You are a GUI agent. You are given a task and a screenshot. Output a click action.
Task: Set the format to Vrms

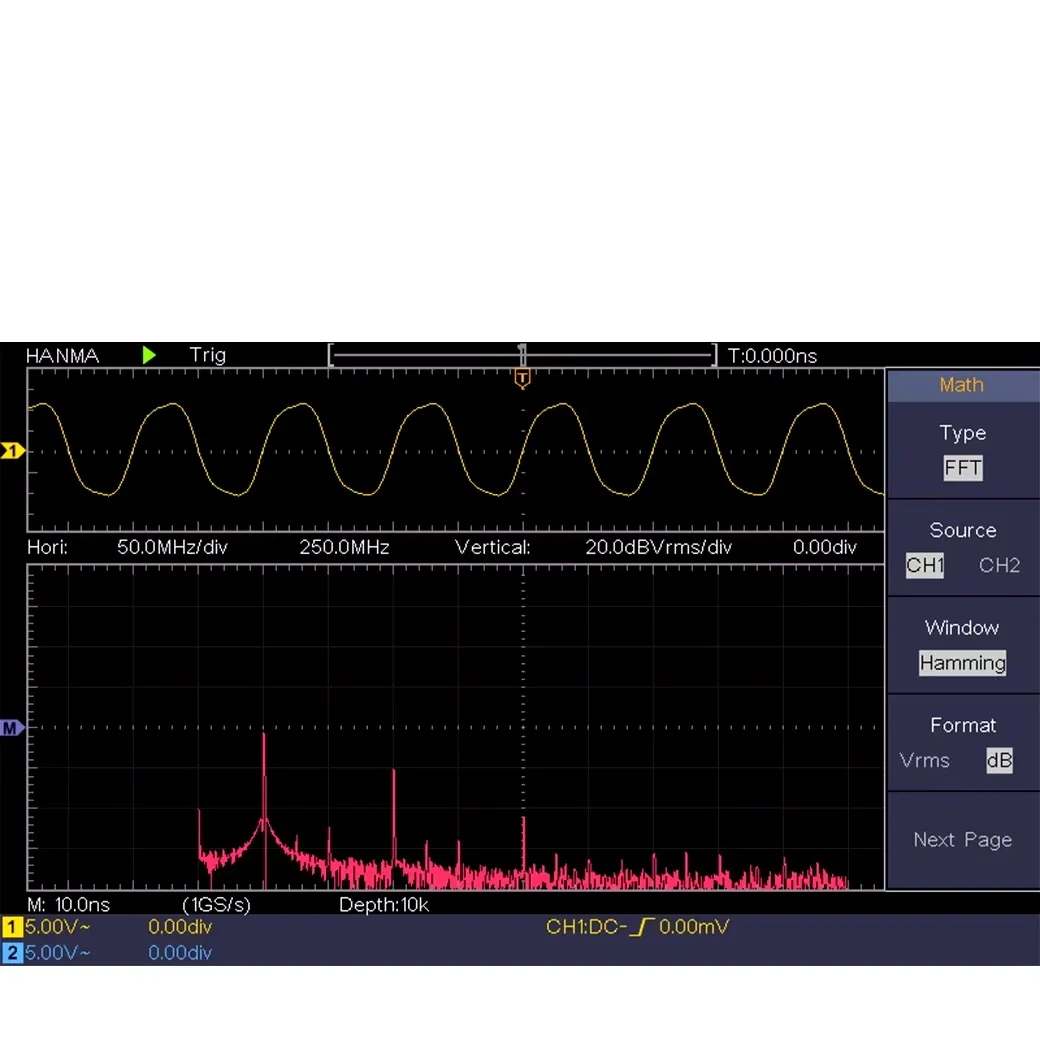[x=924, y=761]
